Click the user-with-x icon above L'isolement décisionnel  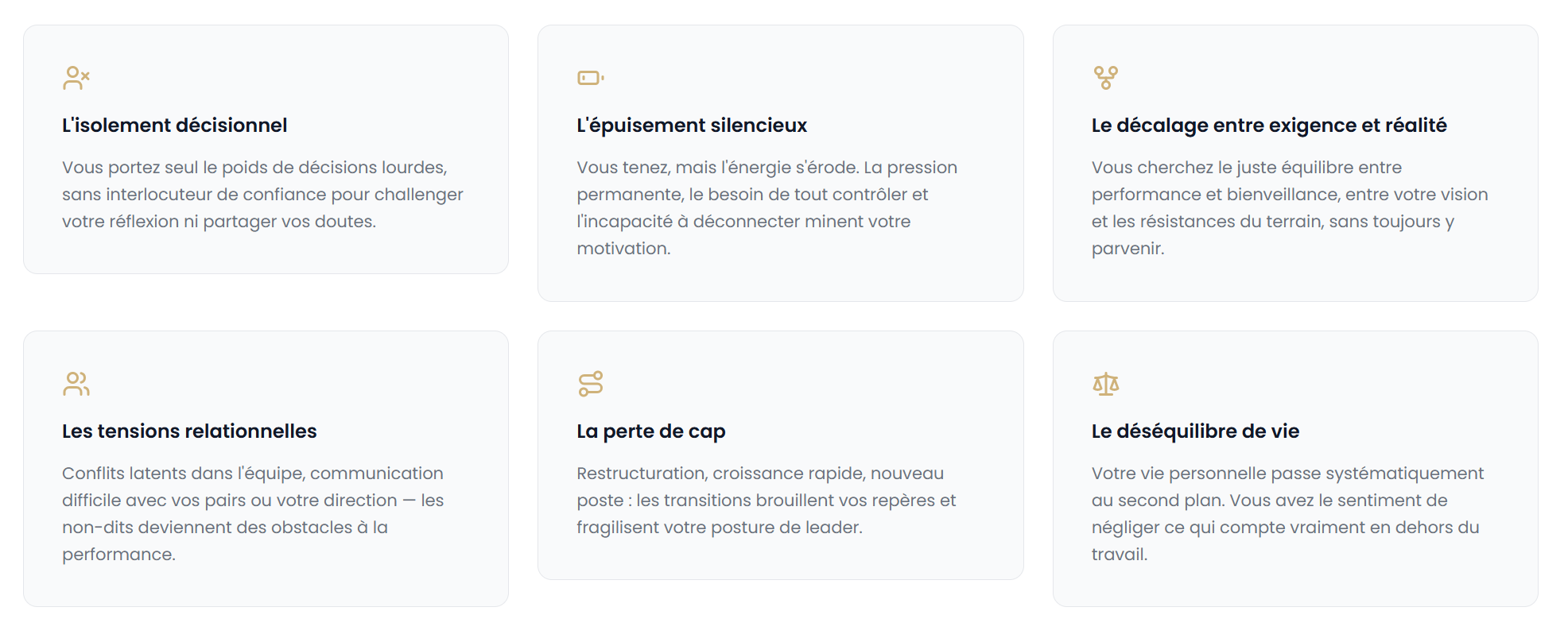tap(76, 78)
